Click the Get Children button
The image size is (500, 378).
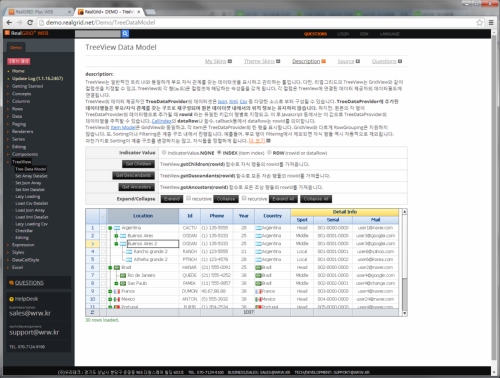tap(138, 164)
